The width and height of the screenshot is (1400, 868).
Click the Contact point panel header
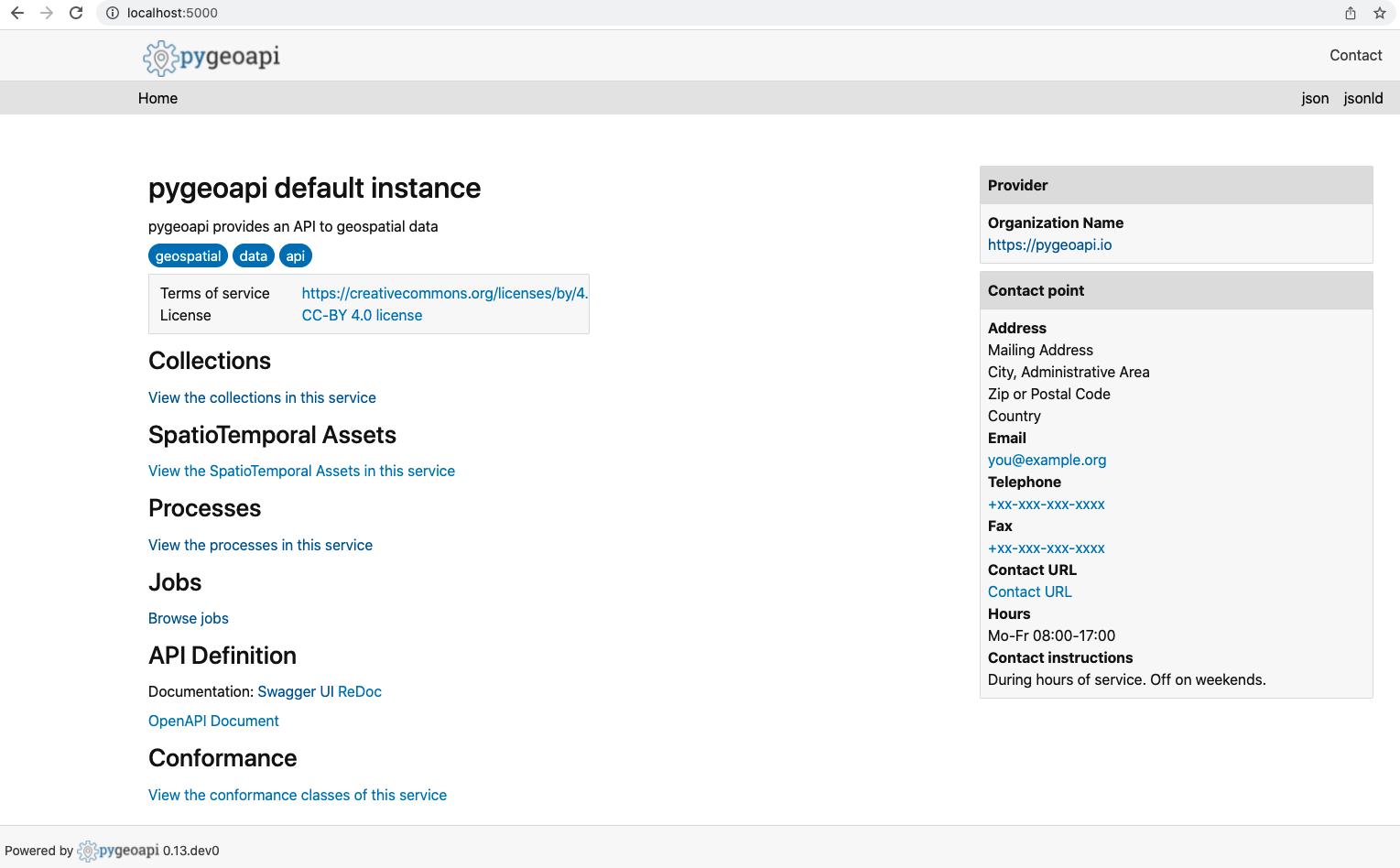pos(1176,290)
